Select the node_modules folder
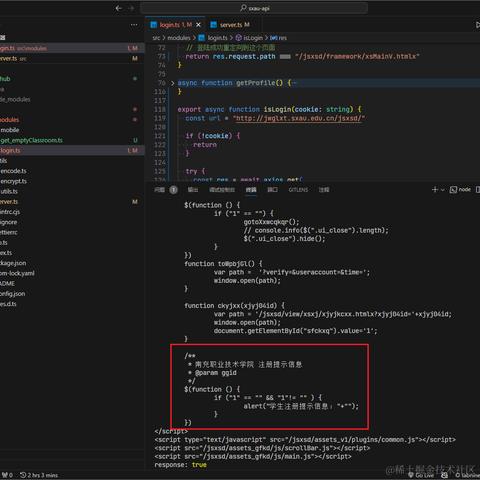The height and width of the screenshot is (480, 480). [15, 99]
